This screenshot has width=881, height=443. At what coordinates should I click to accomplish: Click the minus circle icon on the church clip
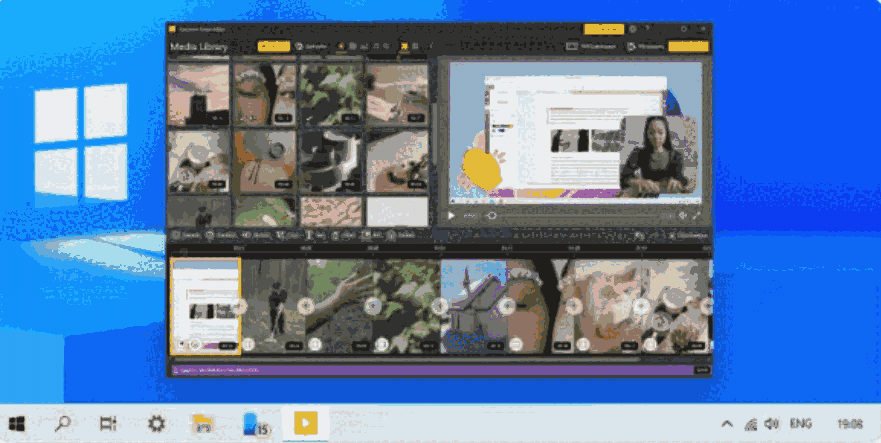coord(516,344)
